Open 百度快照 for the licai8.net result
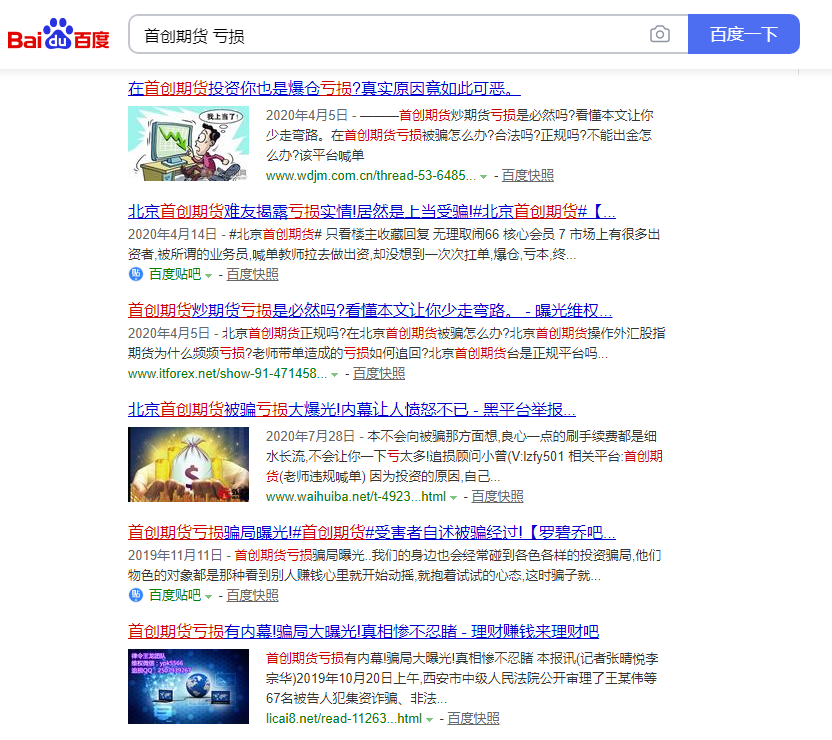The image size is (832, 740). tap(473, 718)
